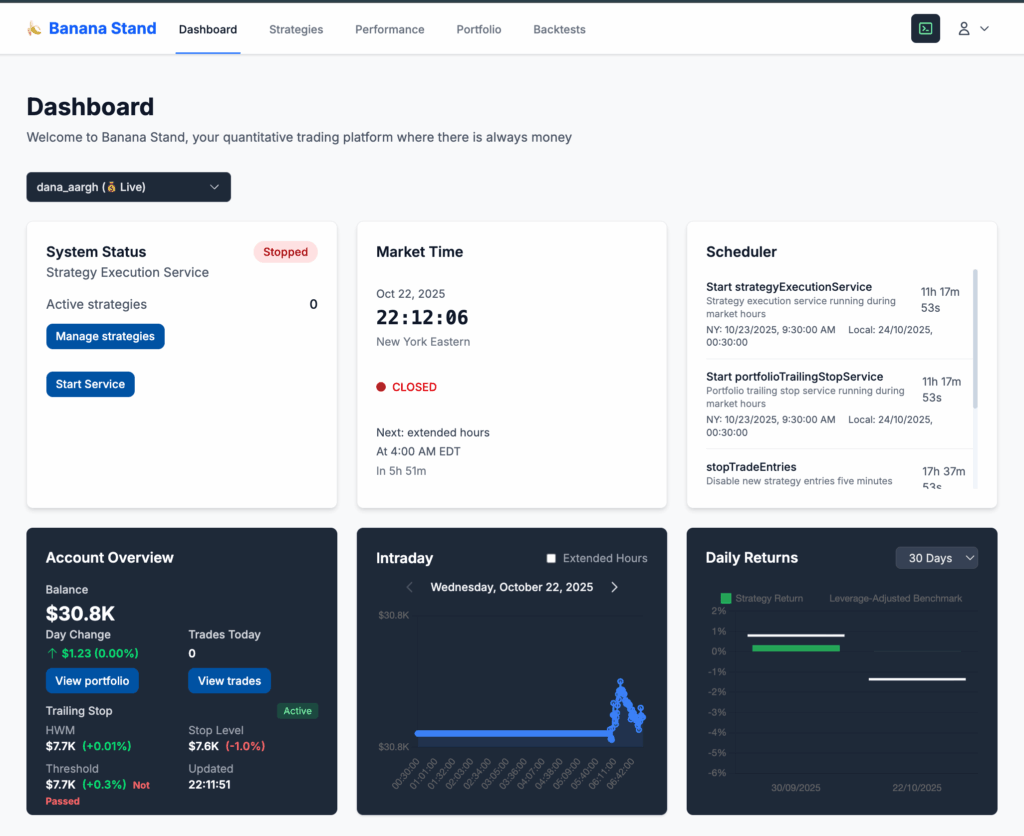Go to previous day with the Intraday left arrow
Viewport: 1024px width, 836px height.
pyautogui.click(x=409, y=587)
